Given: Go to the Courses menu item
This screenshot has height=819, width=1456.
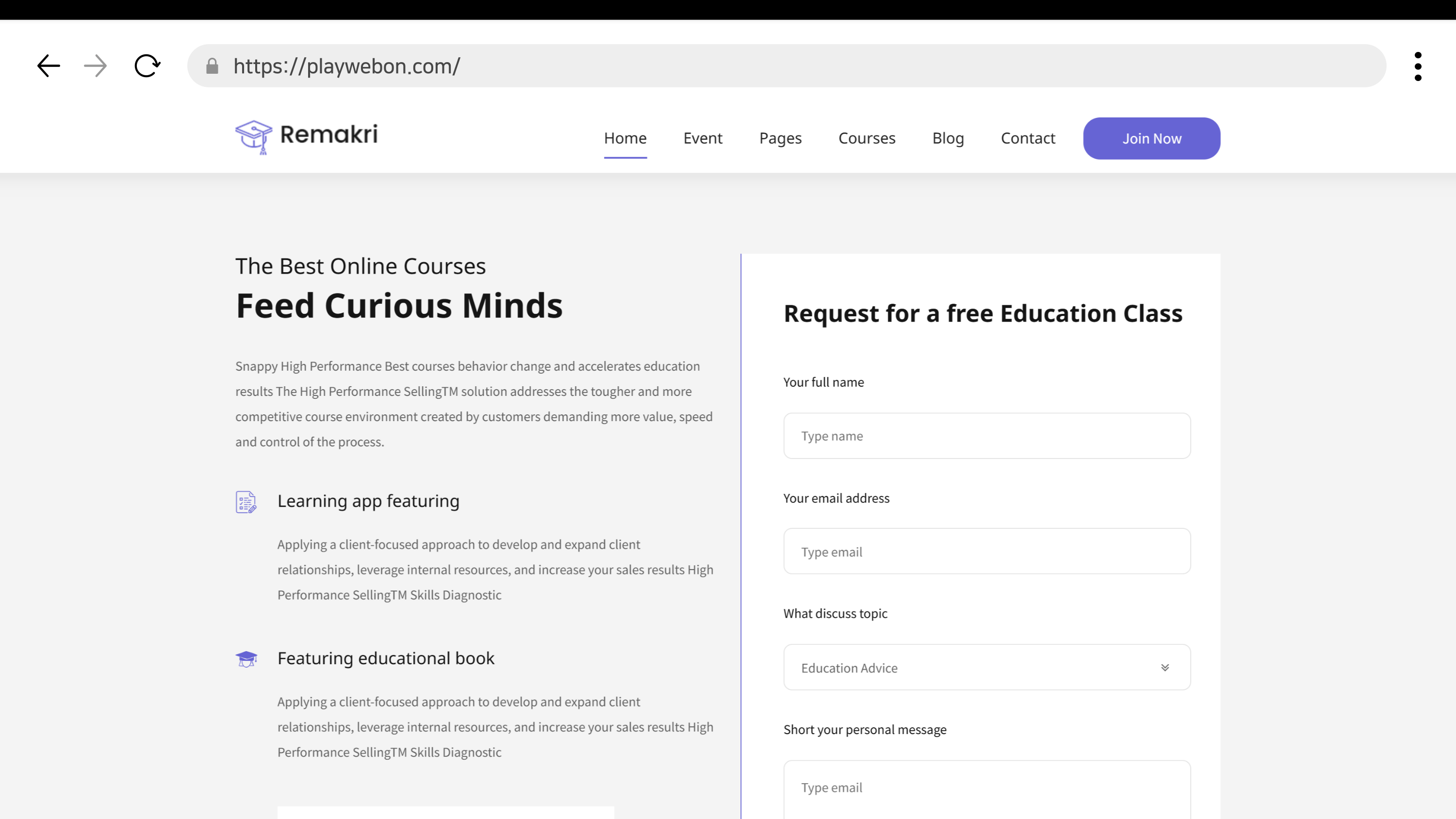Looking at the screenshot, I should point(867,138).
